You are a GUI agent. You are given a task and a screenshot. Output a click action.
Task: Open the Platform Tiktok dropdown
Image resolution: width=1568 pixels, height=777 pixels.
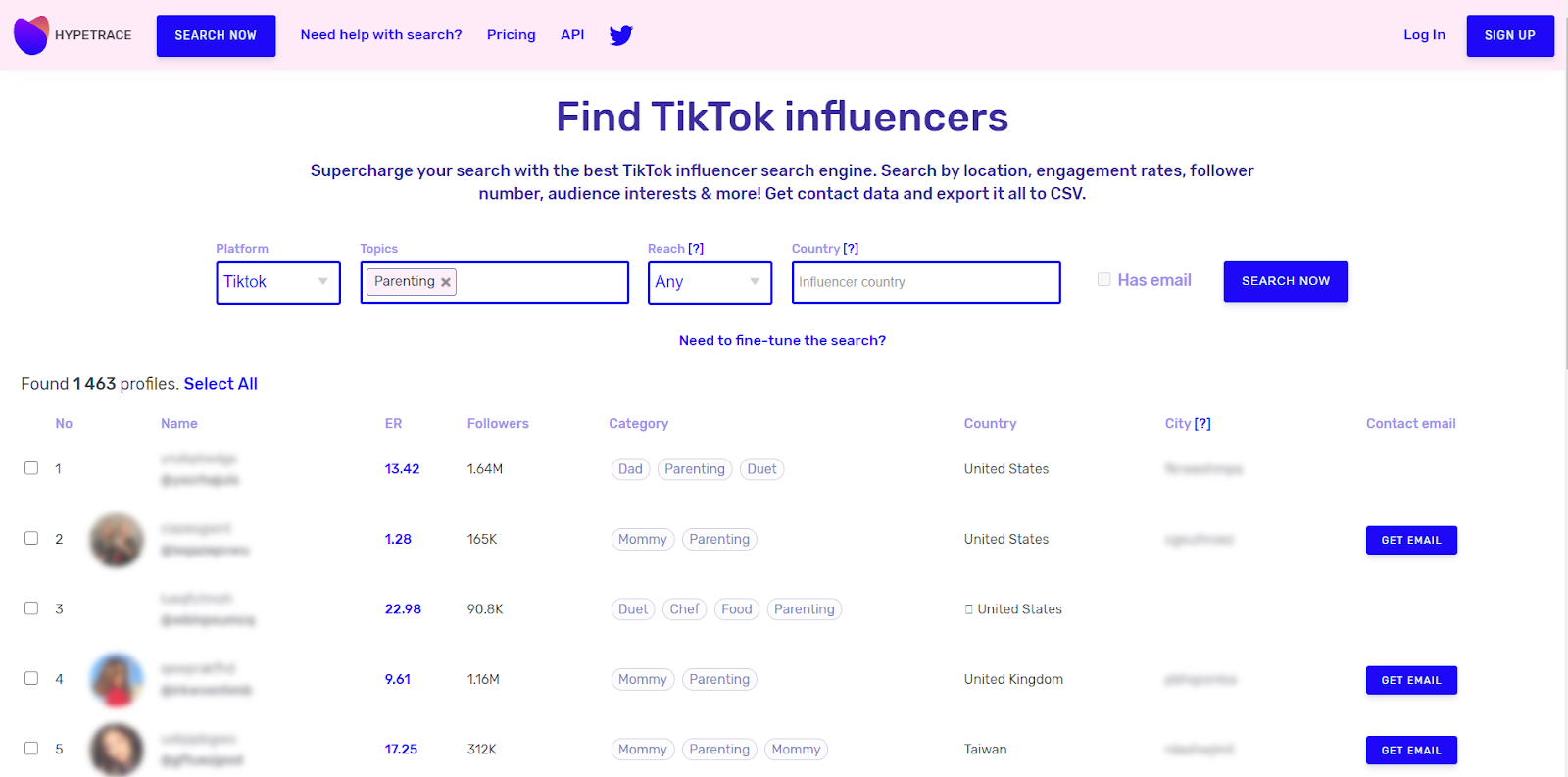278,282
